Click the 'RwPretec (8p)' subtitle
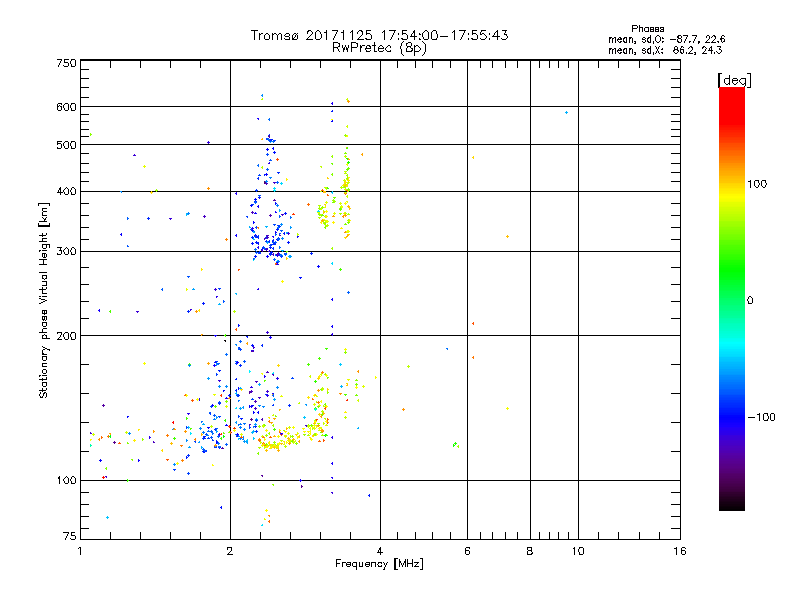The width and height of the screenshot is (800, 600). (379, 48)
